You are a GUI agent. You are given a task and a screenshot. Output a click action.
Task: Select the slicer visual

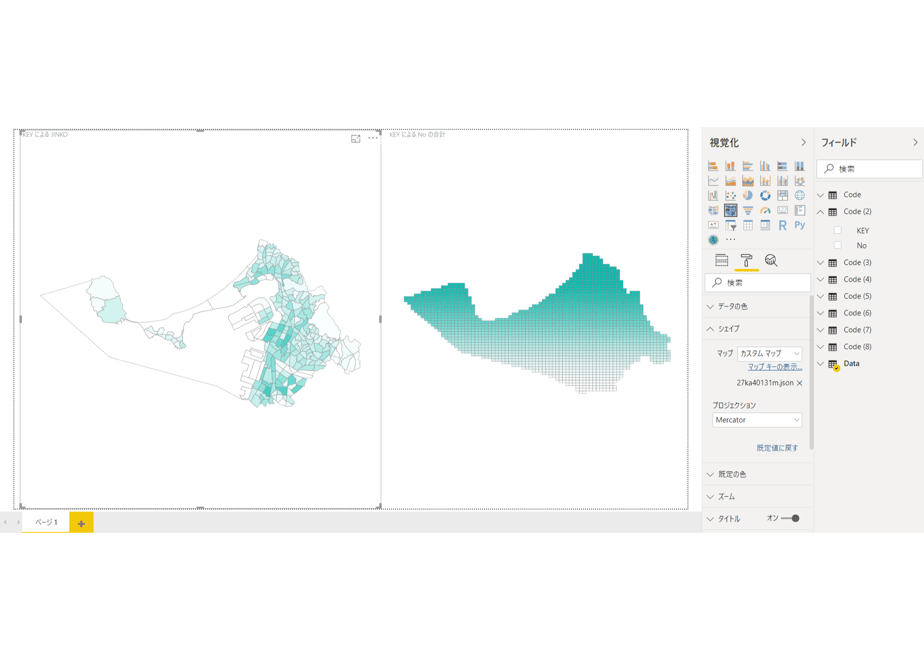[x=730, y=225]
